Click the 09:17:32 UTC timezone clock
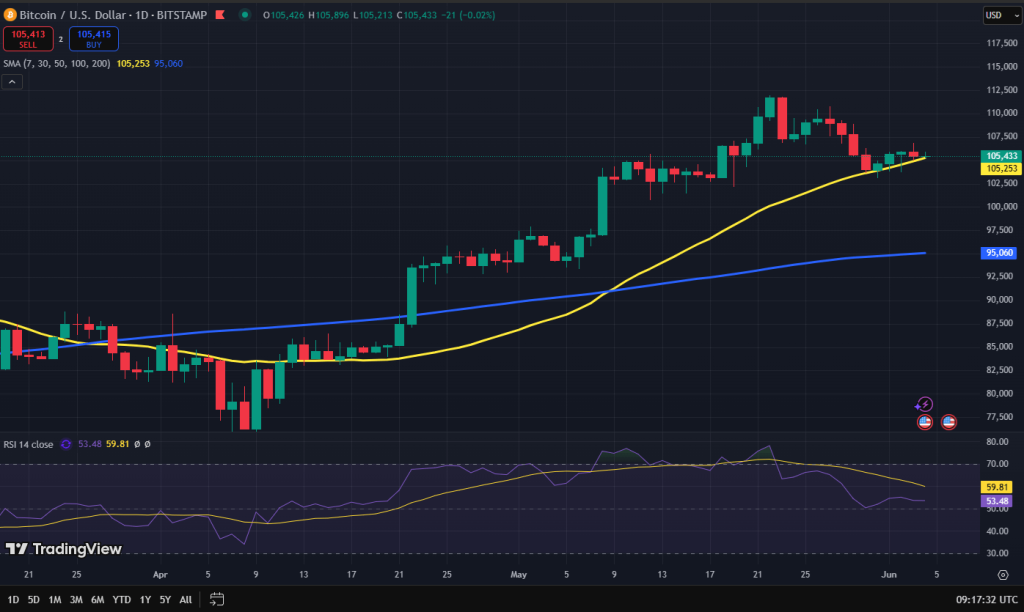Screen dimensions: 1024x612 [986, 599]
